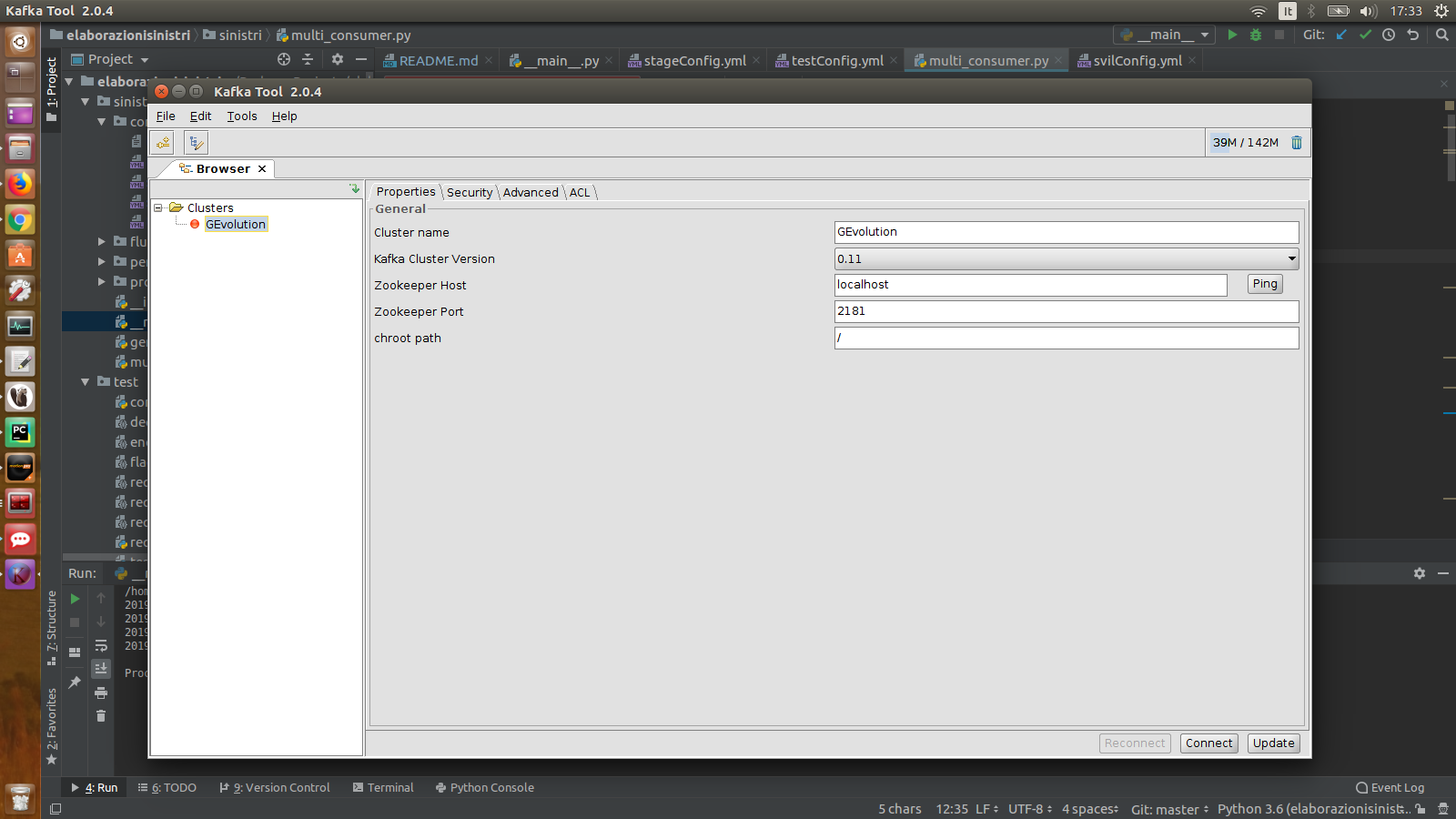Select the Clusters folder node
The height and width of the screenshot is (819, 1456).
pyautogui.click(x=210, y=208)
